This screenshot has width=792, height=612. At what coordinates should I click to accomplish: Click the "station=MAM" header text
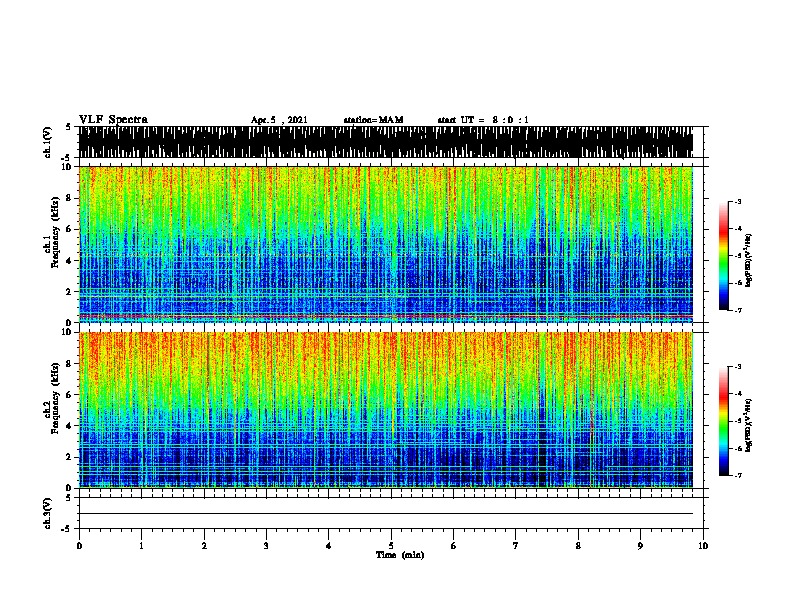pos(373,120)
